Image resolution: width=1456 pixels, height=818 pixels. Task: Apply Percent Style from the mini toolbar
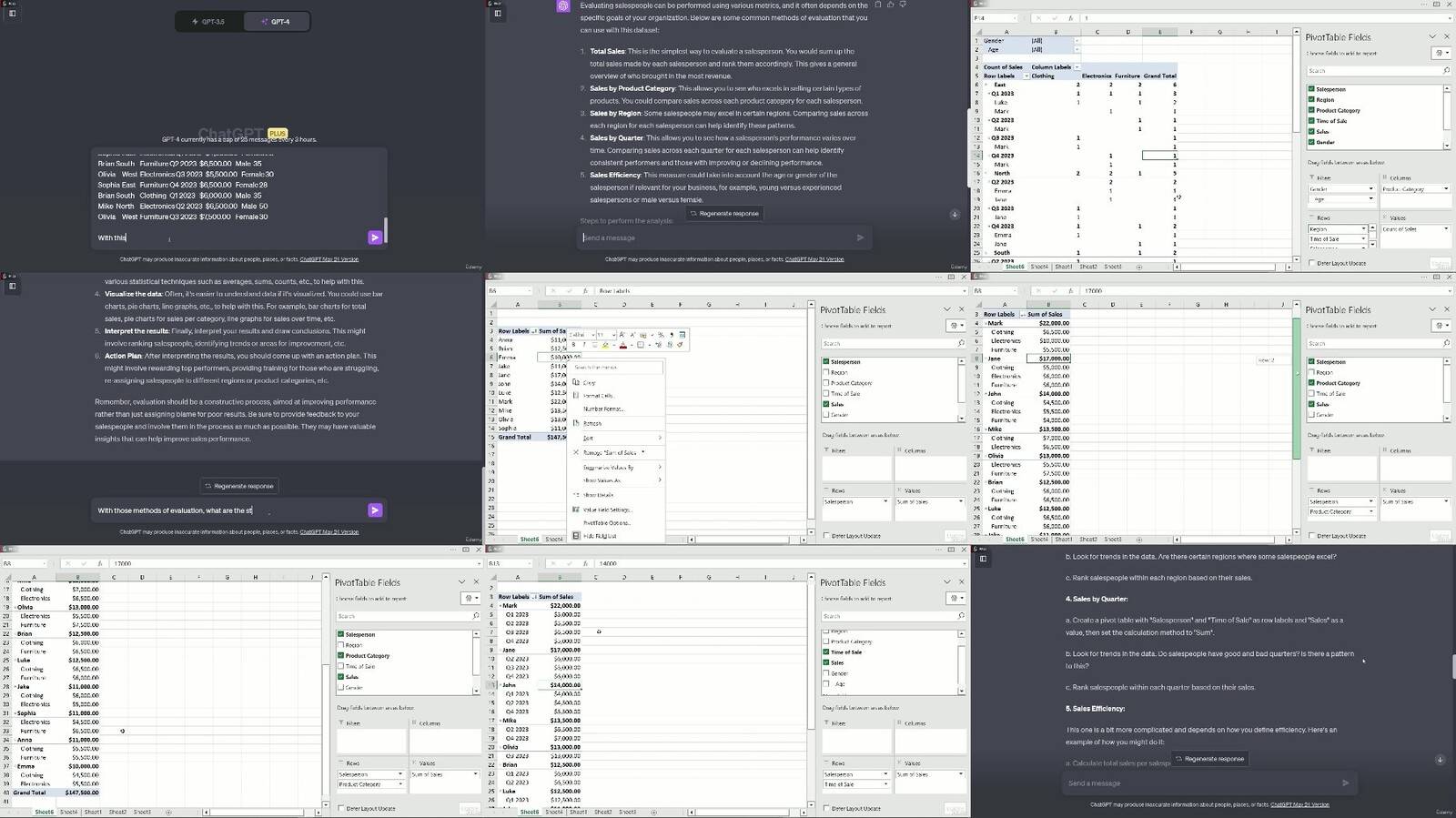(660, 335)
